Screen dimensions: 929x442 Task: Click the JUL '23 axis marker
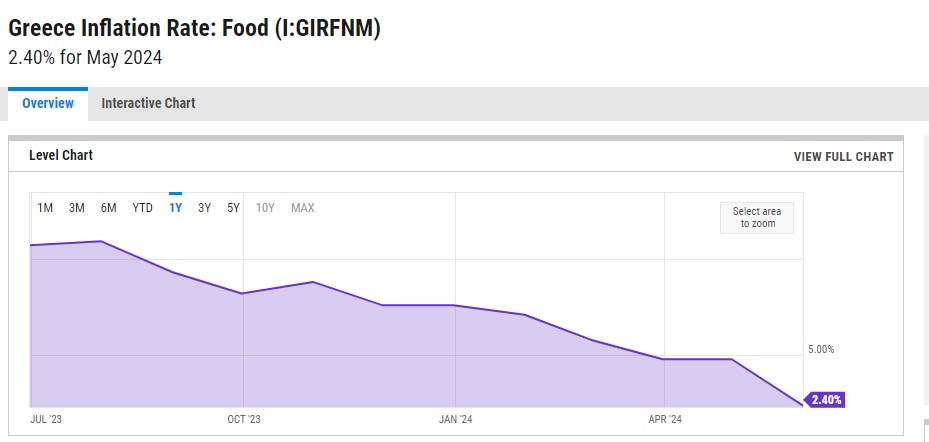point(46,419)
